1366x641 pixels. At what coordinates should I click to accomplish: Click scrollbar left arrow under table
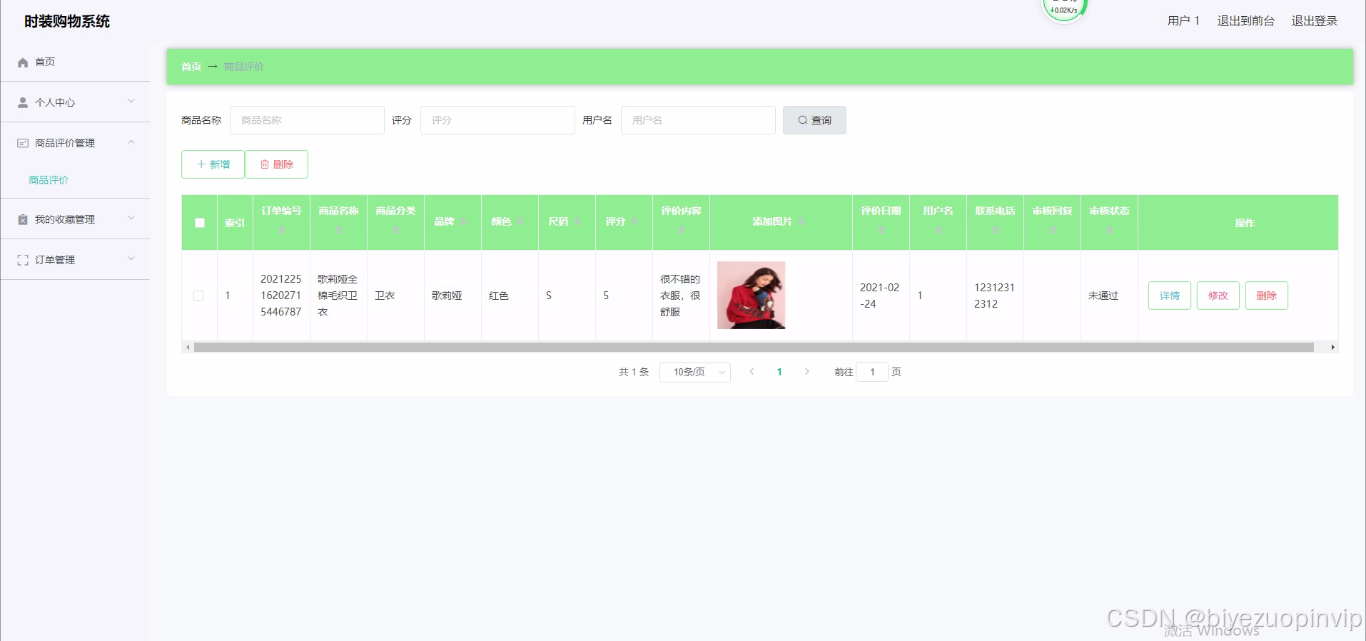(x=186, y=347)
